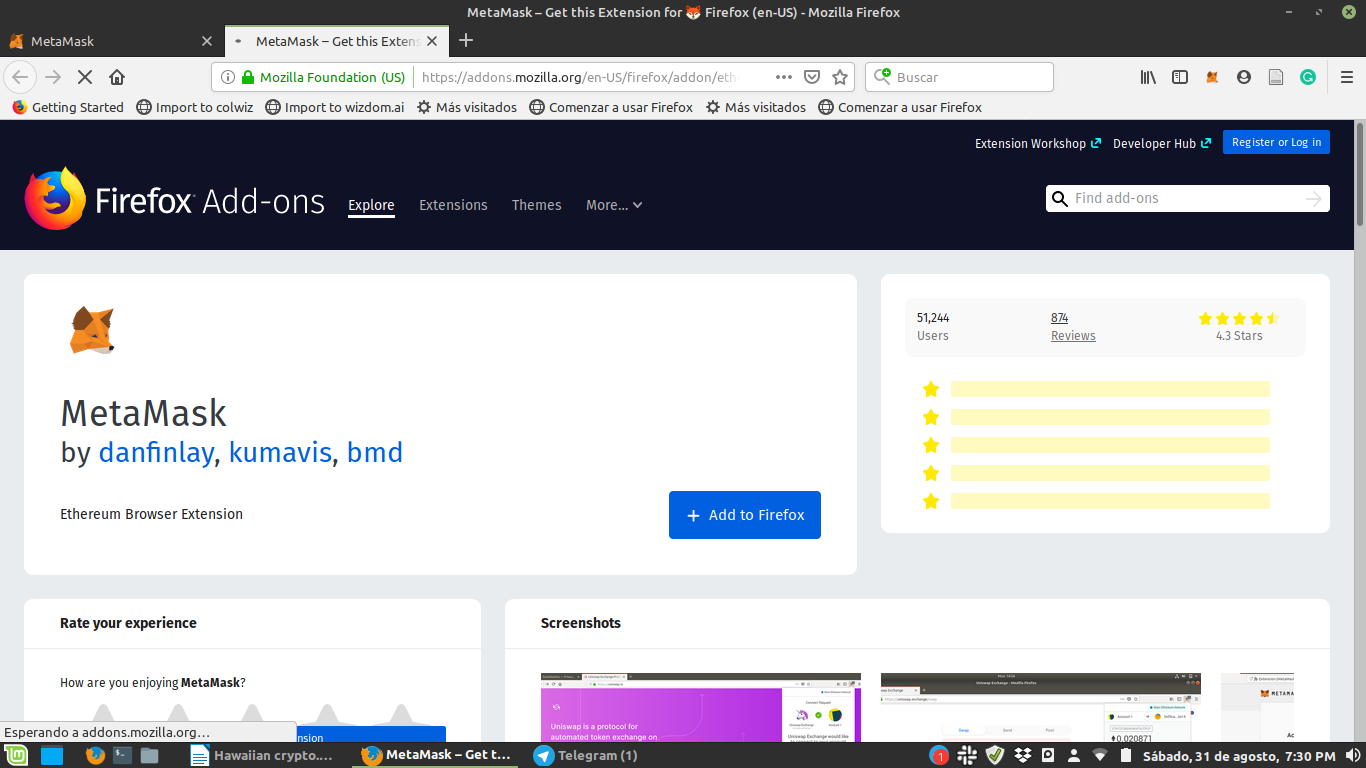The height and width of the screenshot is (768, 1366).
Task: Open the second screenshot thumbnail
Action: point(1041,708)
